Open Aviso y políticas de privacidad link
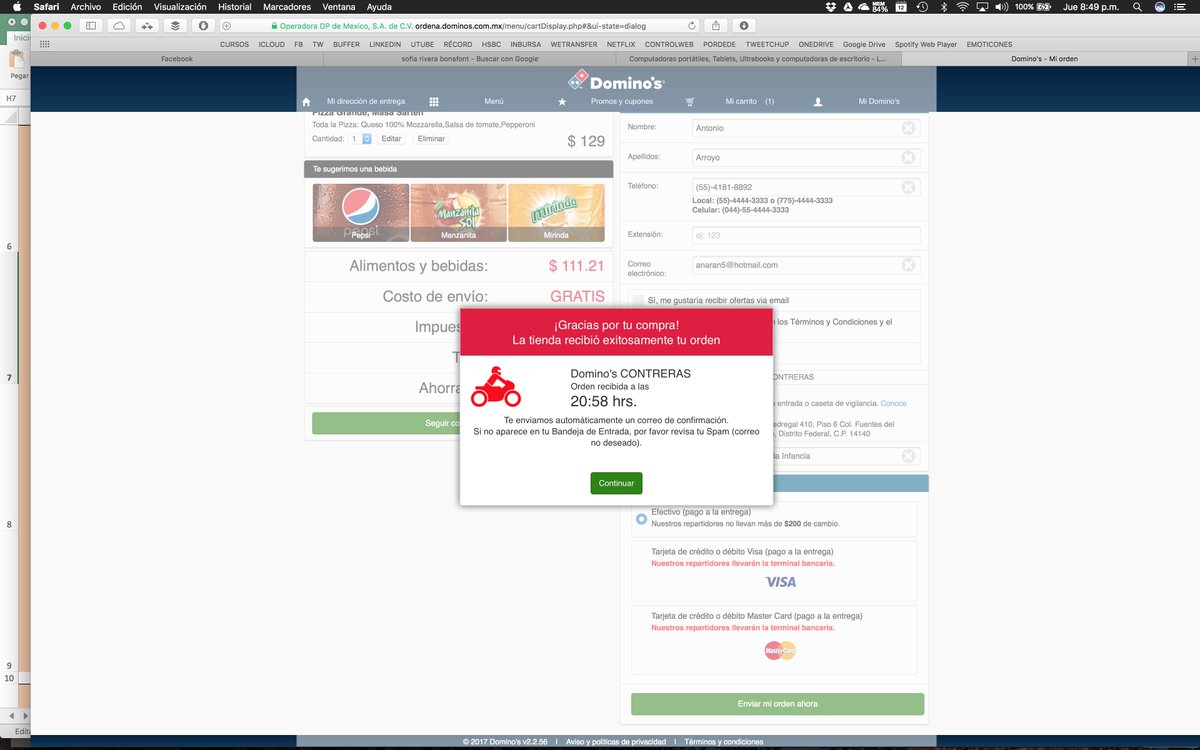The width and height of the screenshot is (1200, 750). (616, 742)
